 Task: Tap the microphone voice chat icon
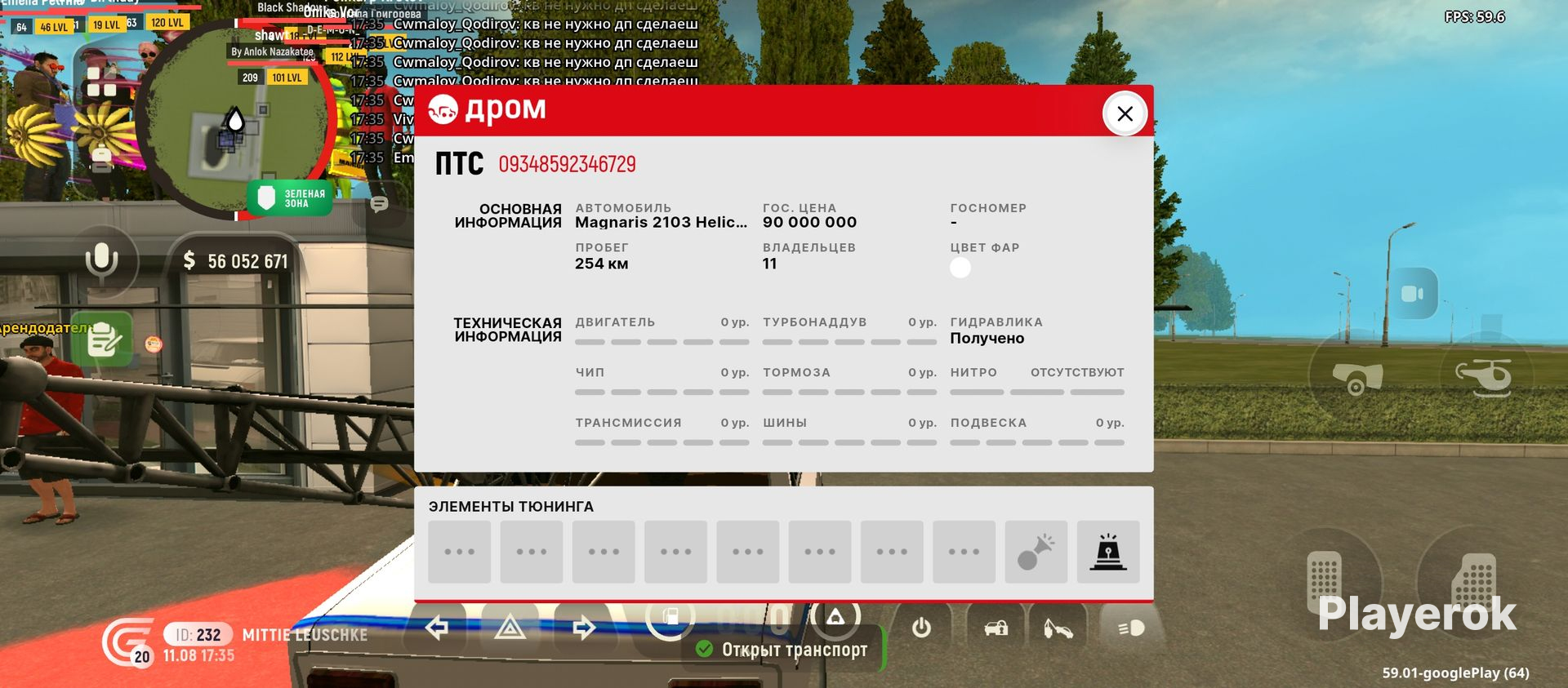click(102, 260)
